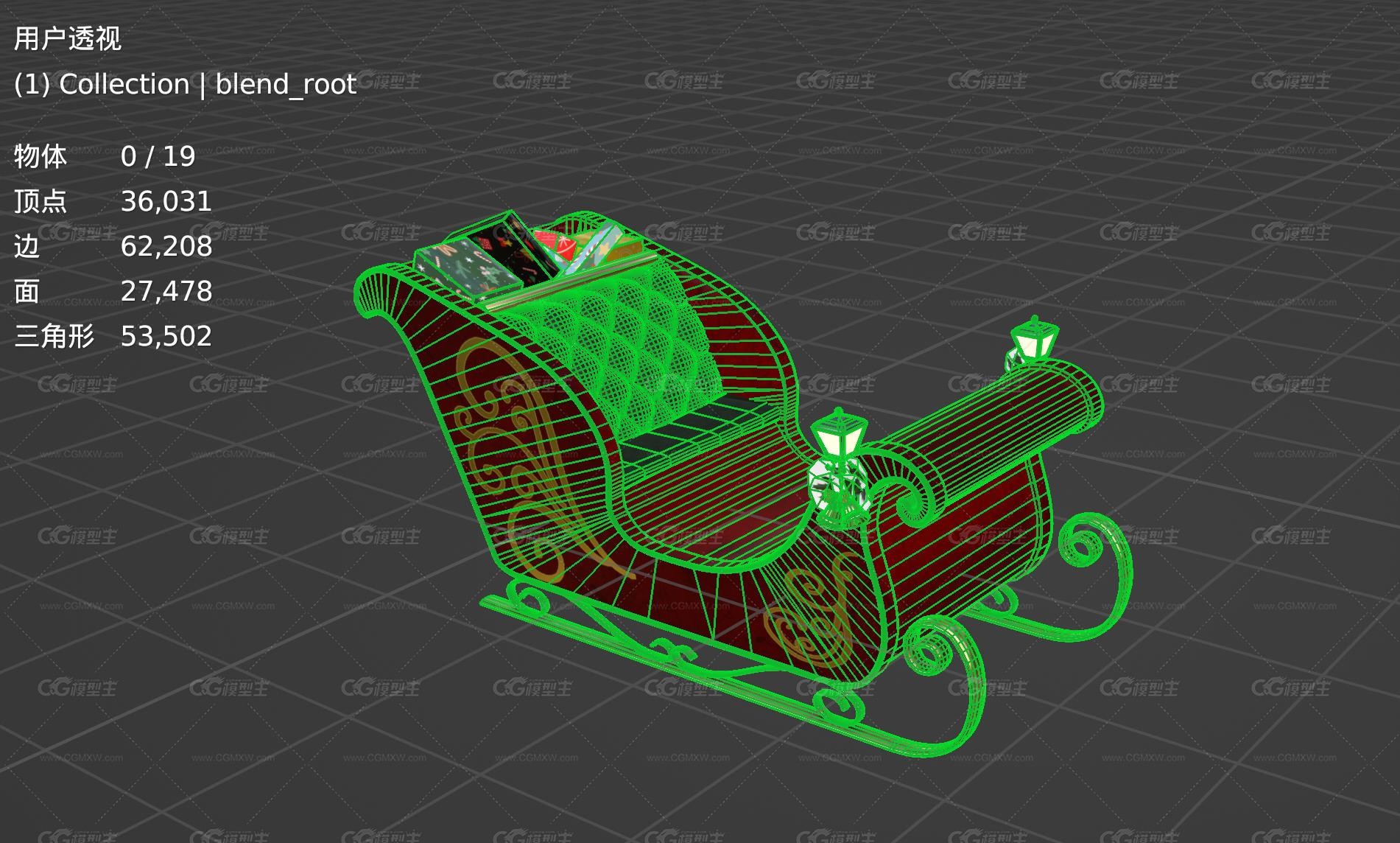
Task: Click the '三角形' statistics label
Action: tap(54, 336)
